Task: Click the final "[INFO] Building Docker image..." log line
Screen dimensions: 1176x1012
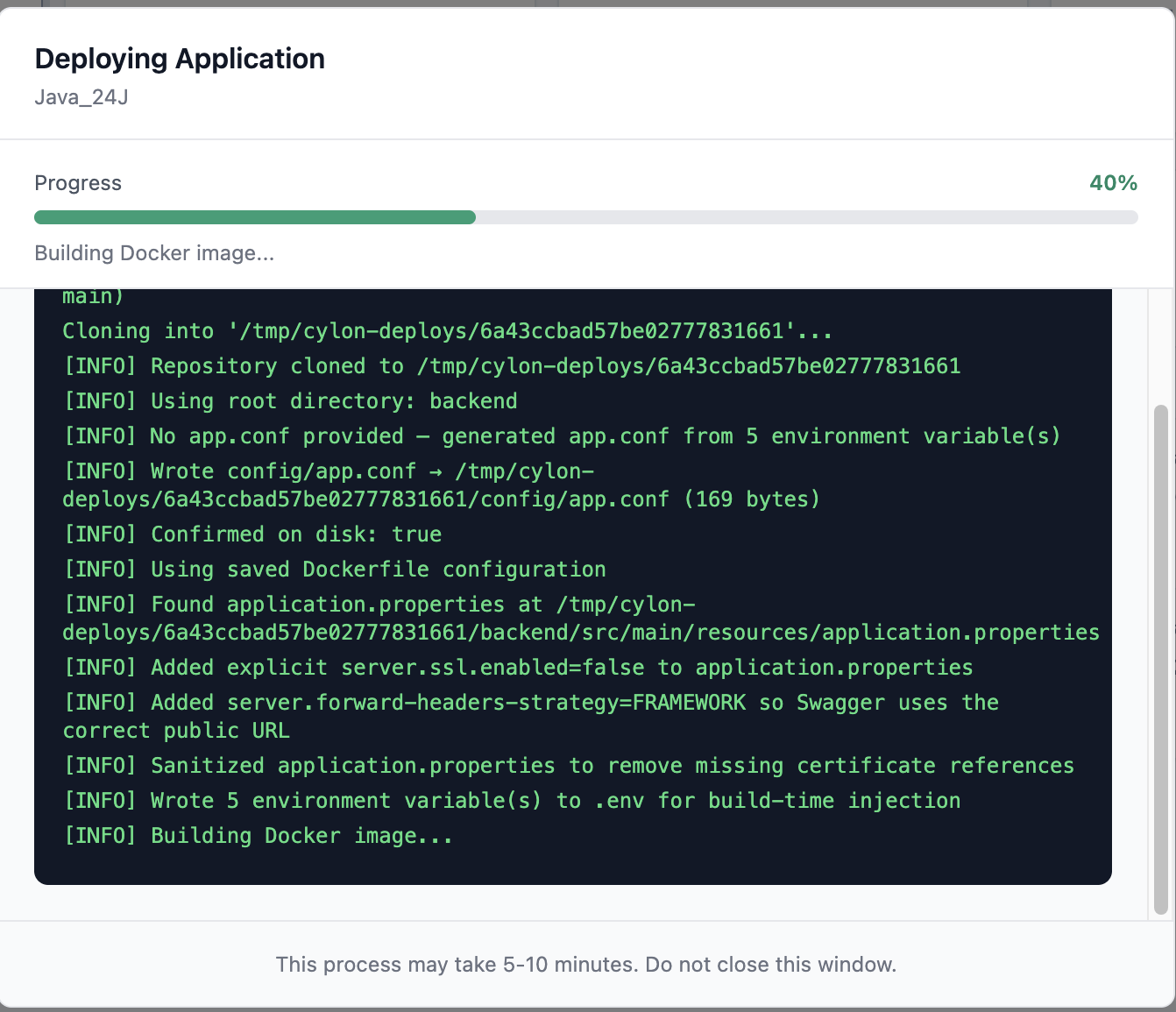Action: click(x=258, y=836)
